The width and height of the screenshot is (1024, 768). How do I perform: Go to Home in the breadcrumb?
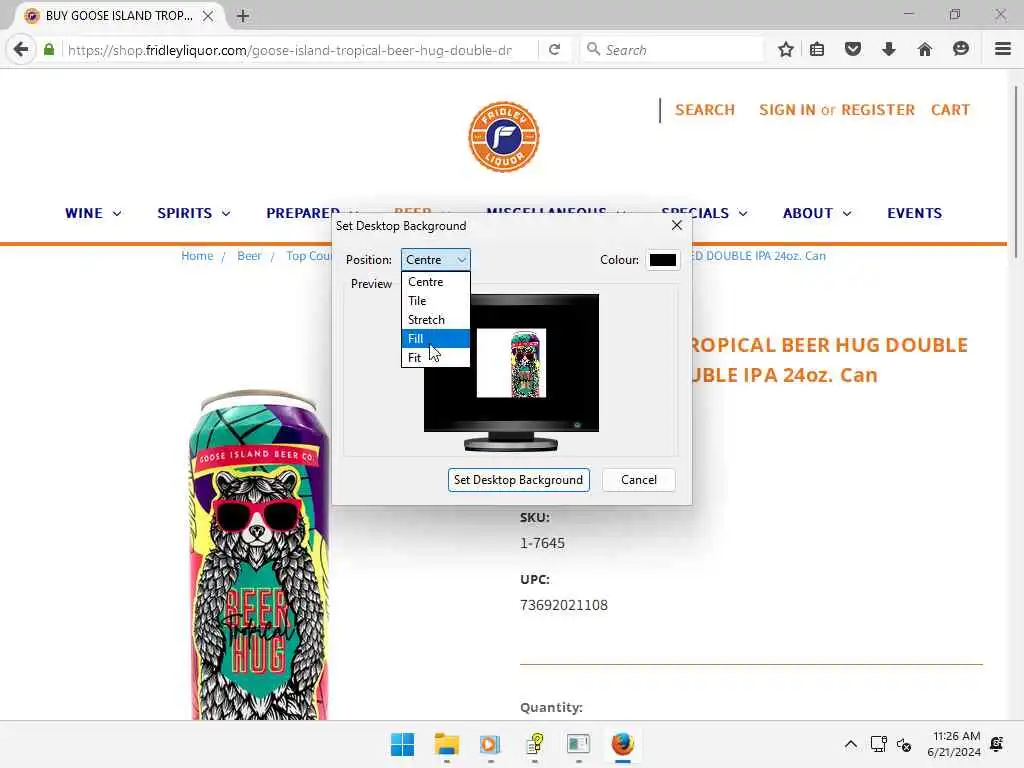[x=197, y=255]
